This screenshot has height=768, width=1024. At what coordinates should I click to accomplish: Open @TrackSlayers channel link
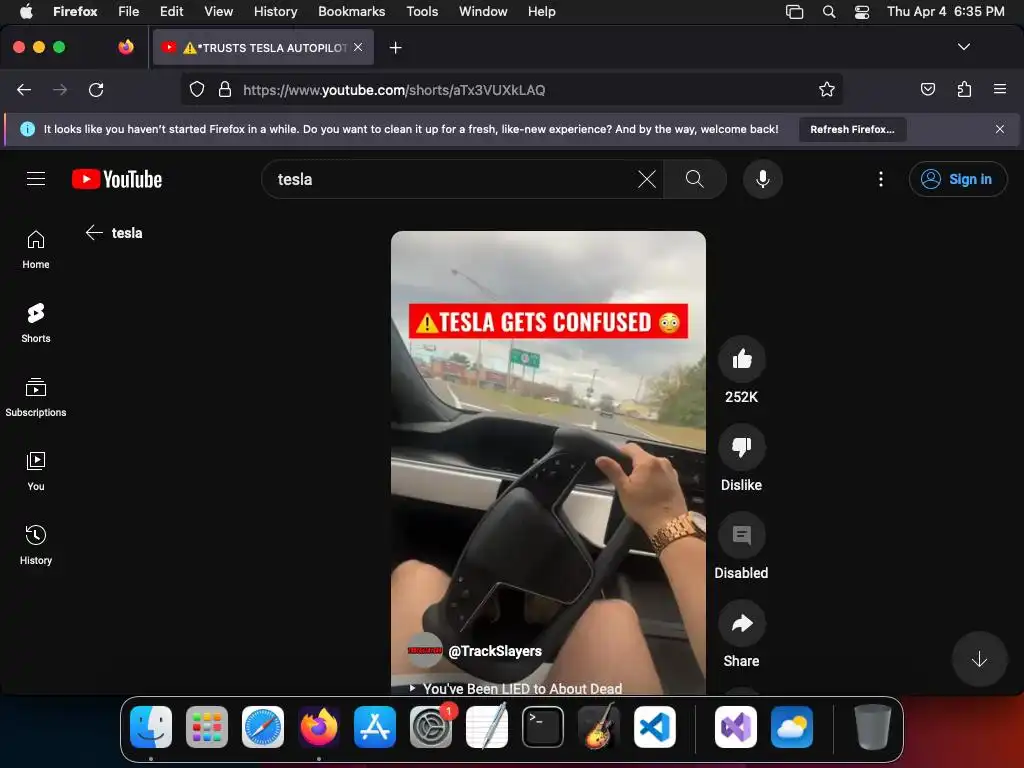pyautogui.click(x=494, y=651)
